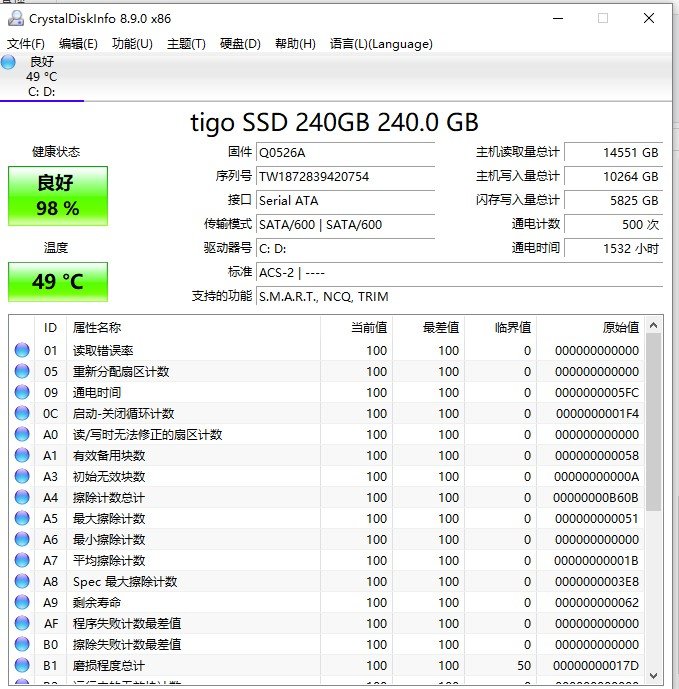Click the green 49 °C temperature button
This screenshot has width=679, height=689.
point(58,282)
